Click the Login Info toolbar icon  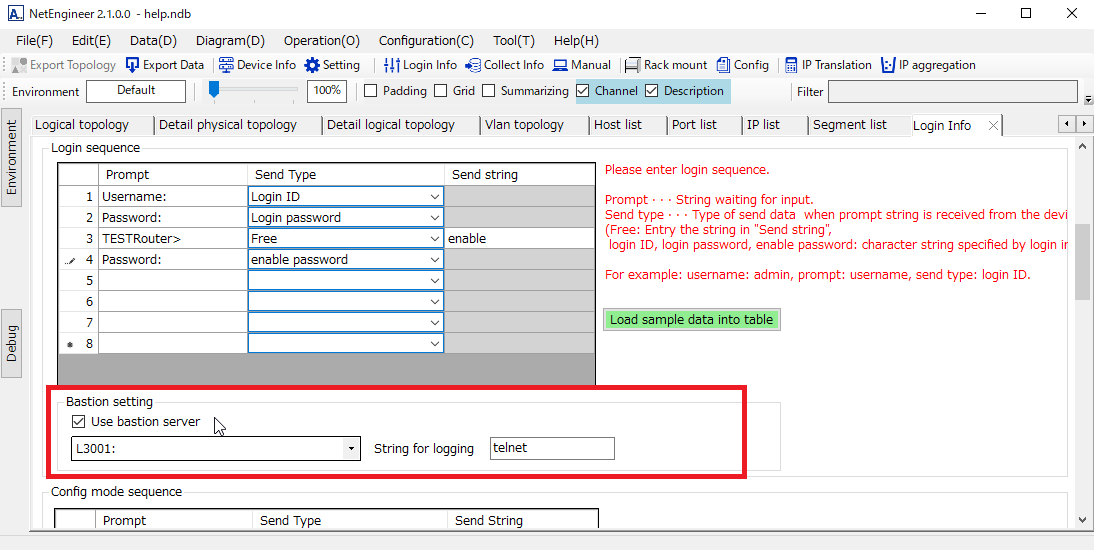(392, 65)
